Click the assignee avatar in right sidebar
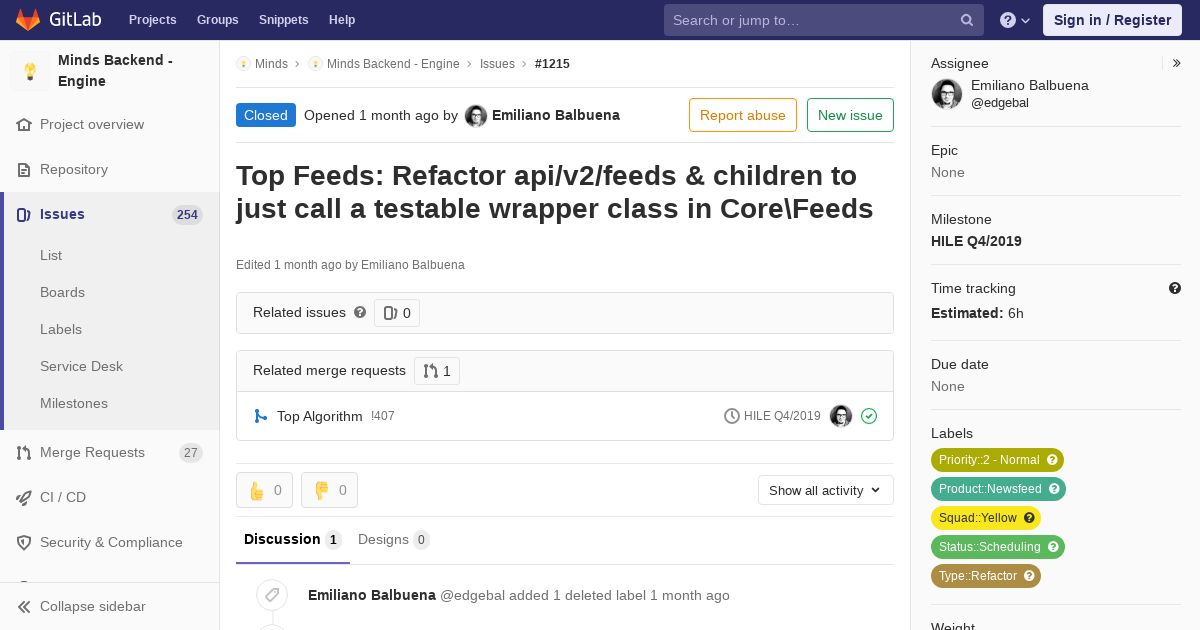This screenshot has width=1200, height=630. [x=947, y=94]
